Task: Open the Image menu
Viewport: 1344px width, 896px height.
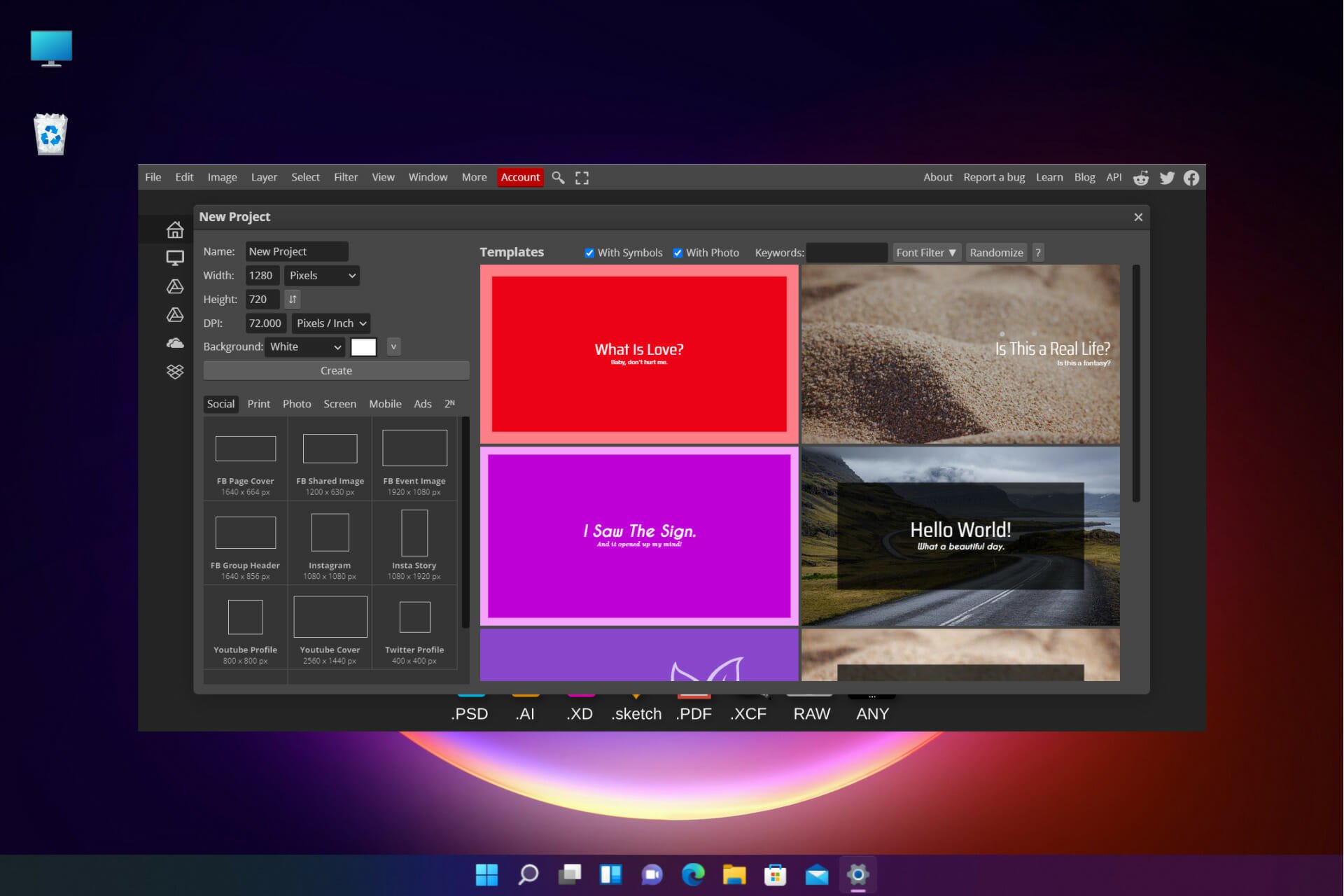Action: pyautogui.click(x=222, y=178)
